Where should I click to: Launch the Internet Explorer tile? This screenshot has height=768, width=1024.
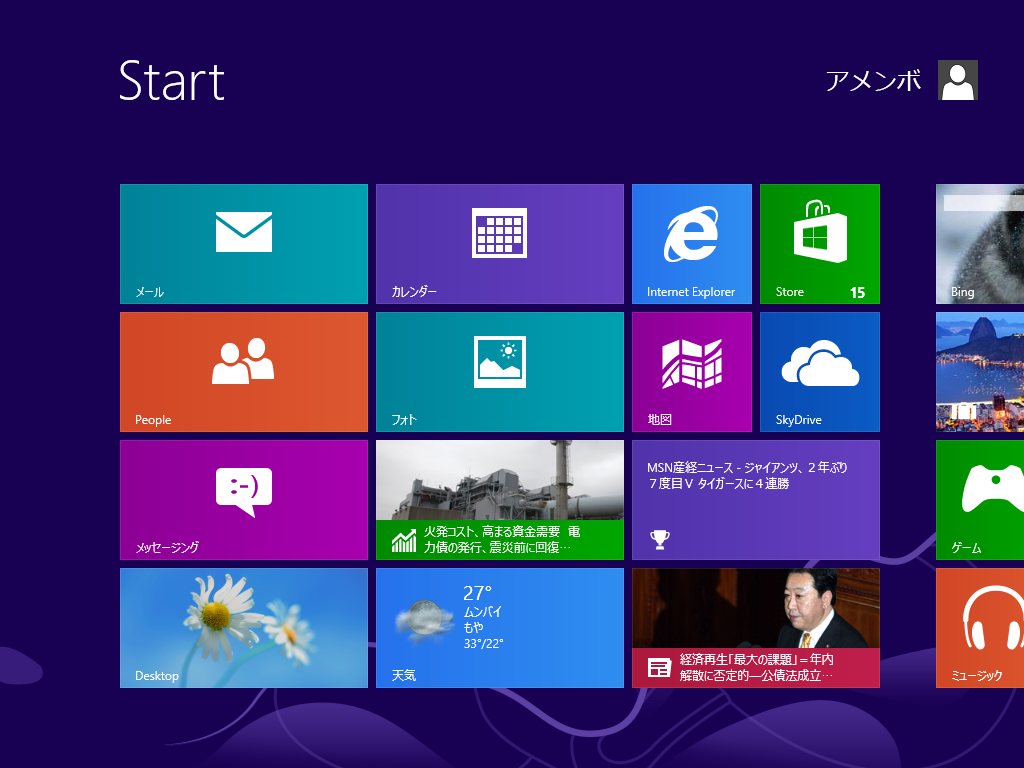click(692, 244)
